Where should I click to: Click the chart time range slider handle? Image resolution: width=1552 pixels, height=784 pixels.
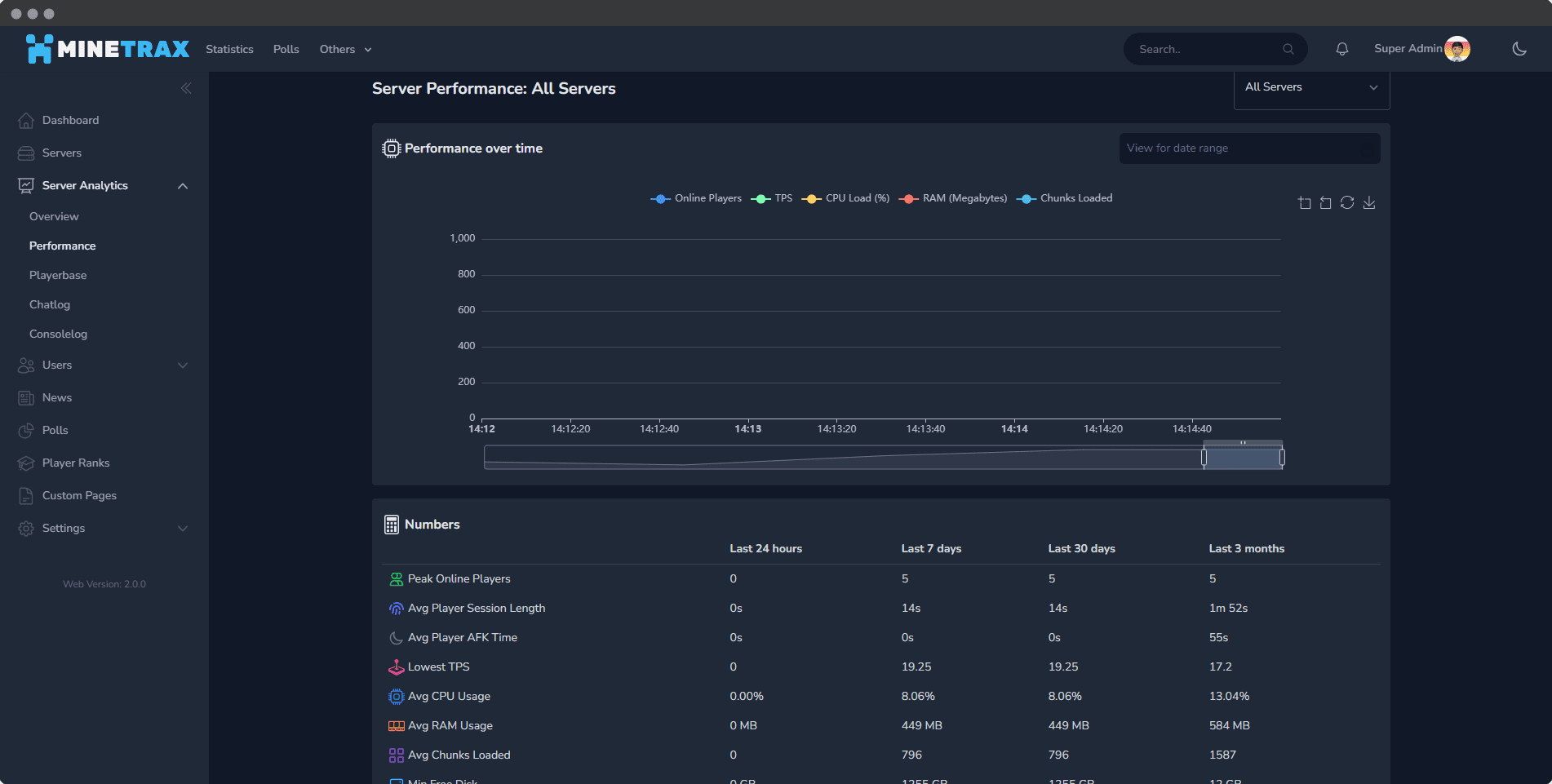click(x=1204, y=458)
